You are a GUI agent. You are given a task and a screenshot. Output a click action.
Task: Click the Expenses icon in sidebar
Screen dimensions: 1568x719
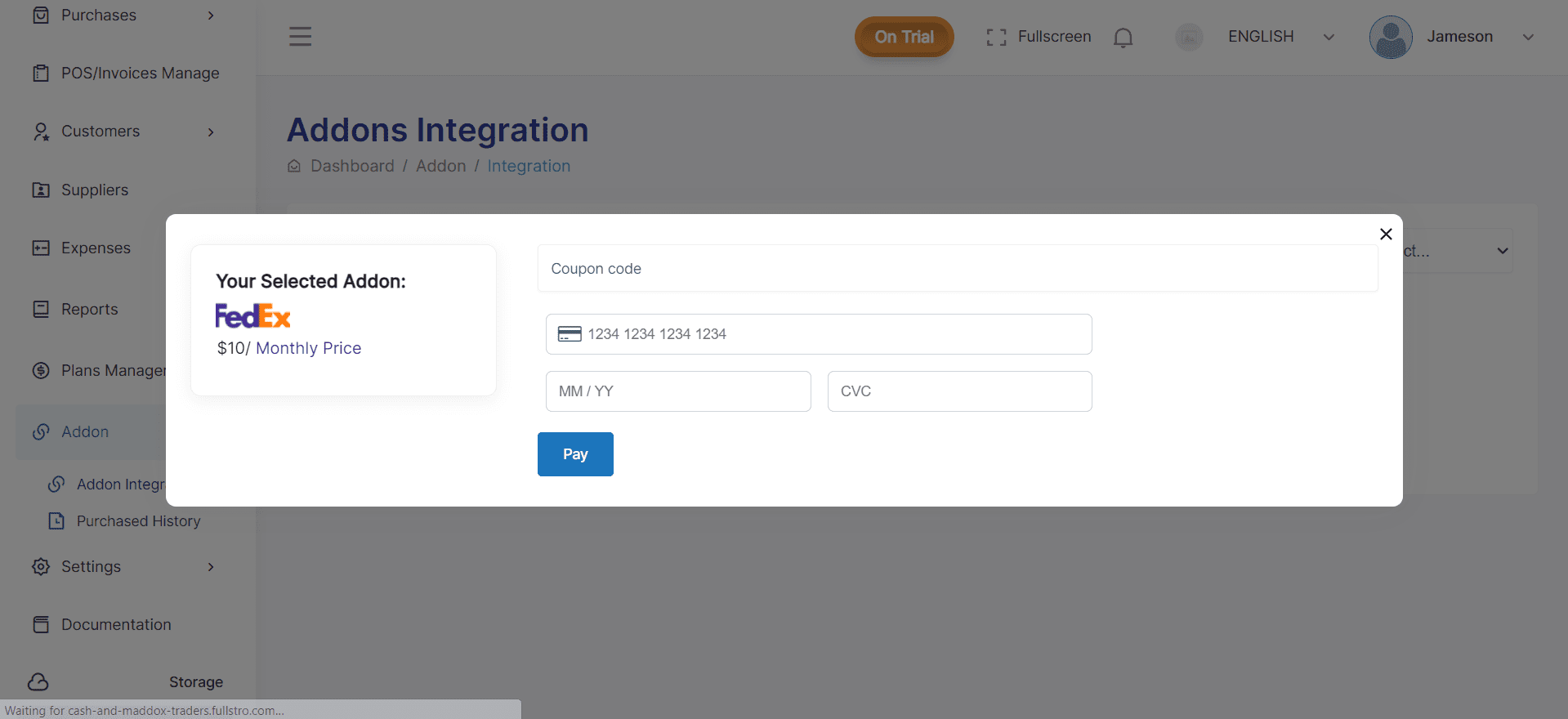[x=41, y=248]
